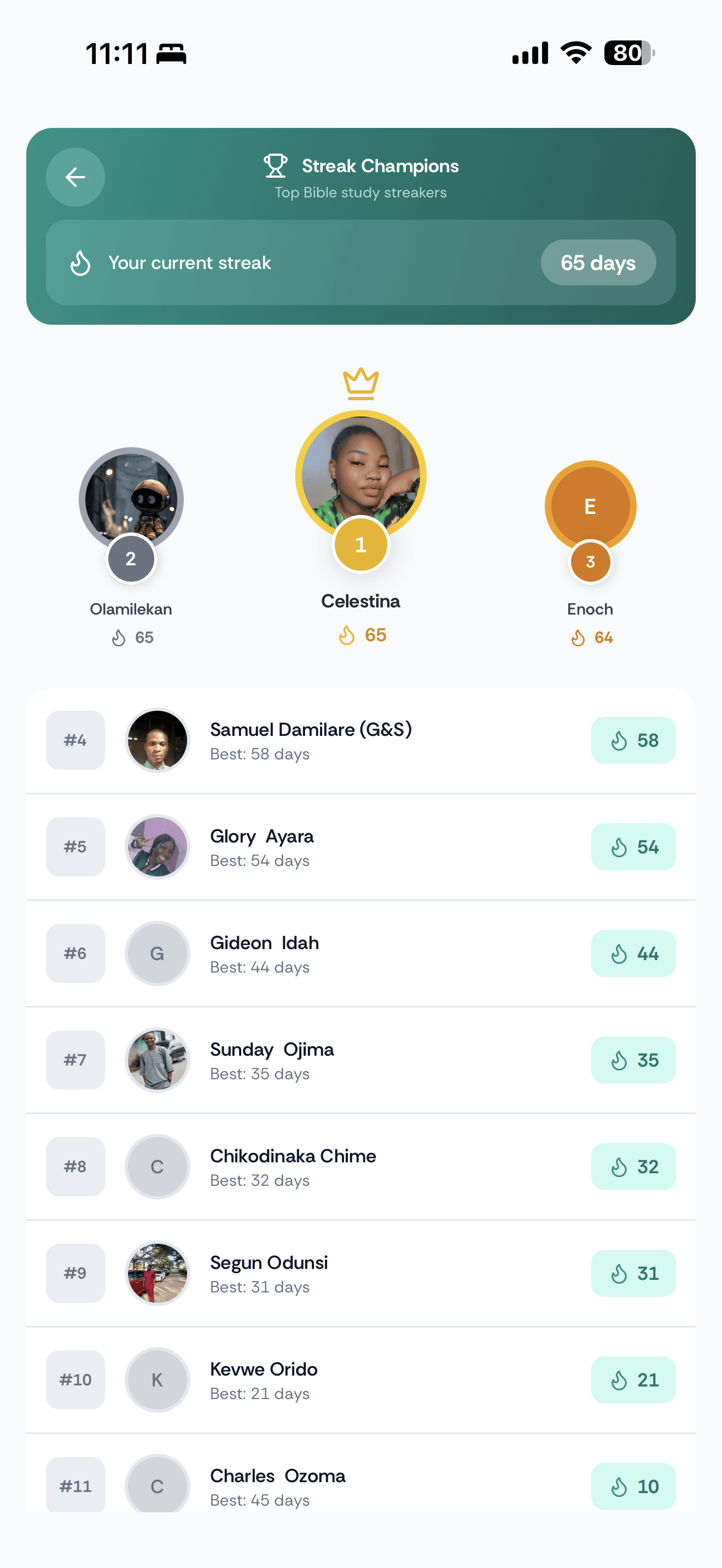The image size is (722, 1568).
Task: Tap the flame icon next to current streak
Action: [x=80, y=263]
